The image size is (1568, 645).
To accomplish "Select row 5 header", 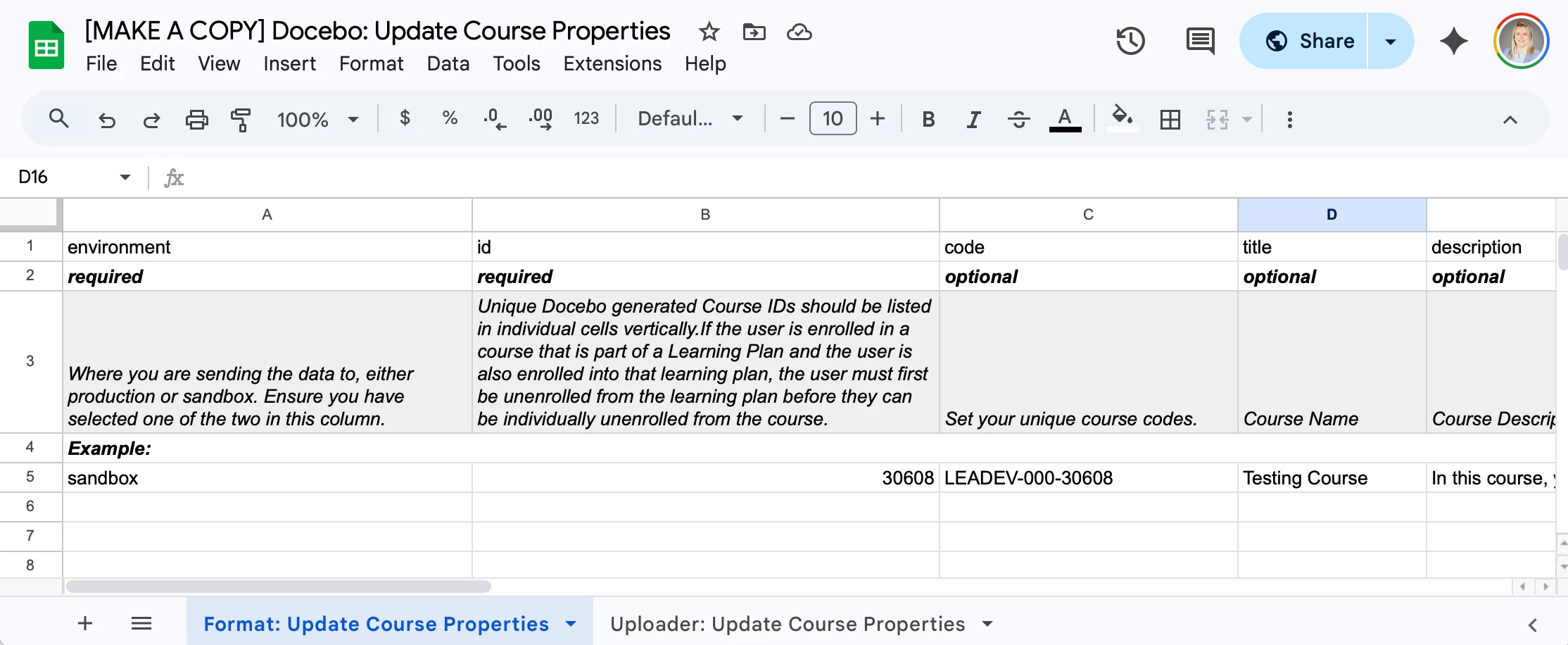I will pyautogui.click(x=30, y=477).
